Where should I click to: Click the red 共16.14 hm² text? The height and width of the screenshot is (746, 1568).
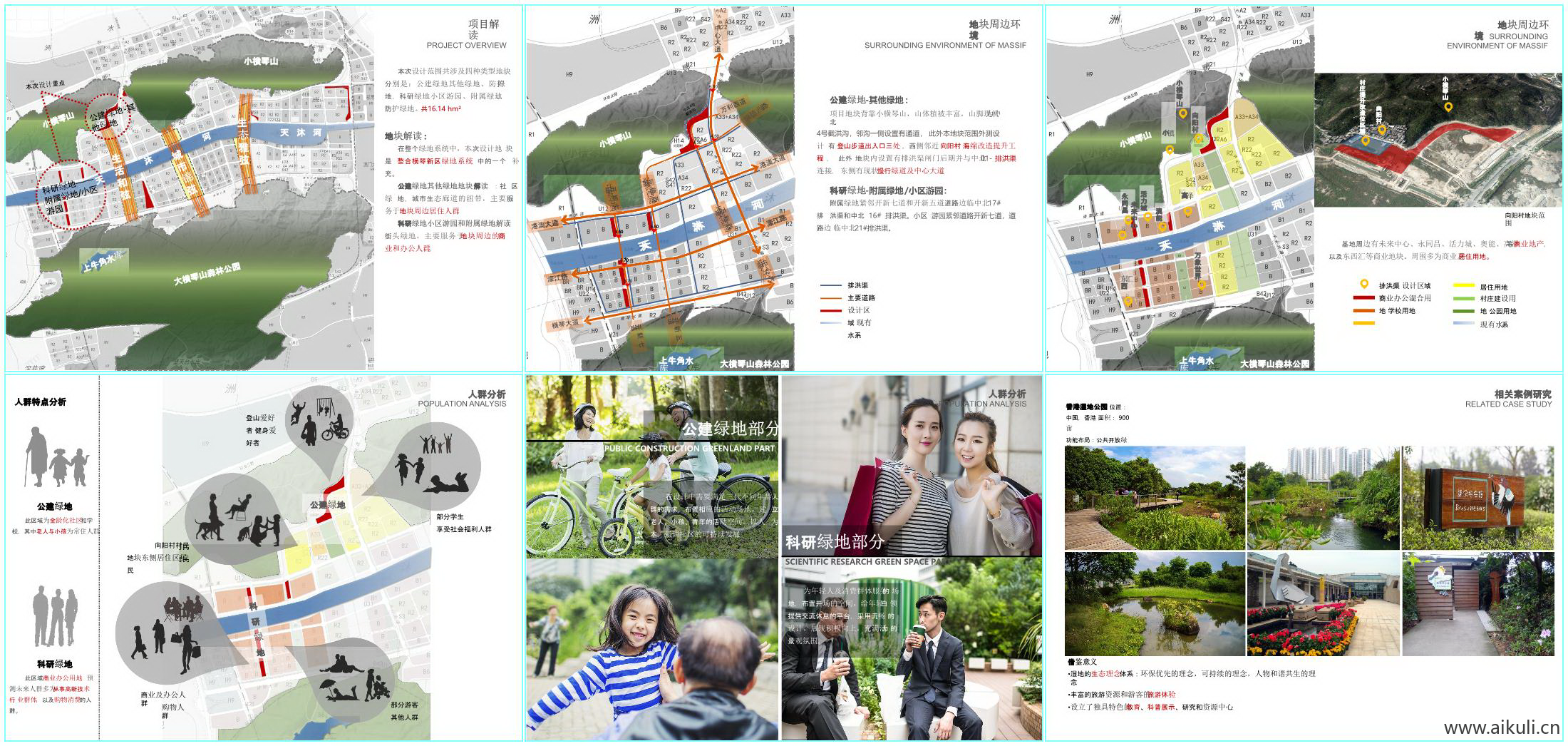point(440,108)
